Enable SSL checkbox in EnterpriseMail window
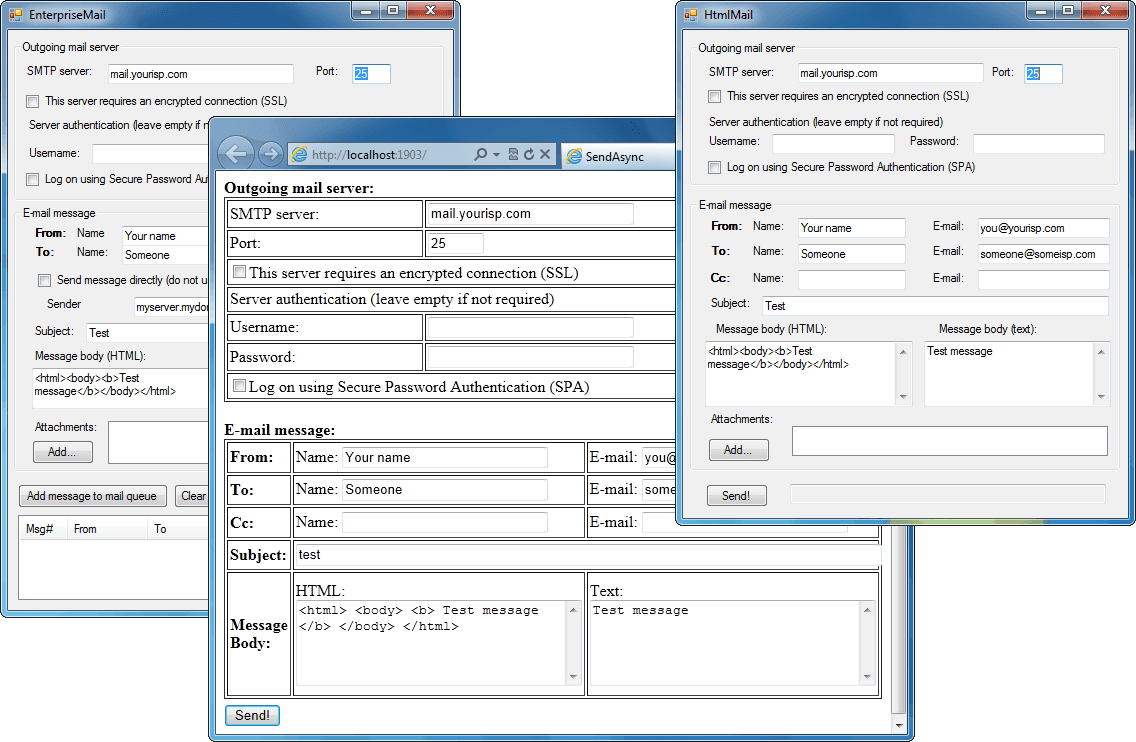Image resolution: width=1136 pixels, height=742 pixels. pos(33,101)
